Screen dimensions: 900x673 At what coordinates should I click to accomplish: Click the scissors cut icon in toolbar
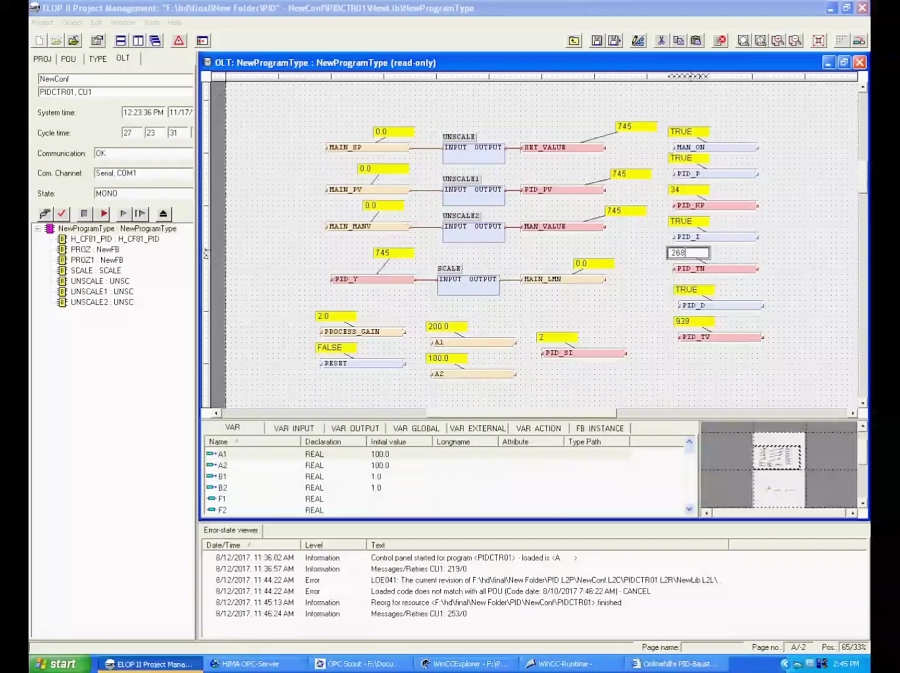tap(661, 41)
